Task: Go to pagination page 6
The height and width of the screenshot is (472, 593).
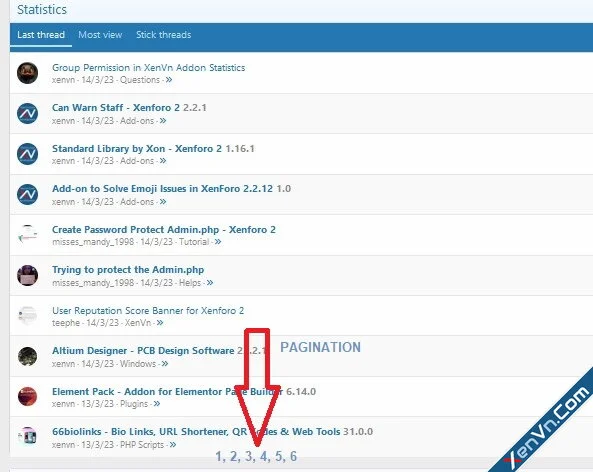Action: click(x=293, y=456)
